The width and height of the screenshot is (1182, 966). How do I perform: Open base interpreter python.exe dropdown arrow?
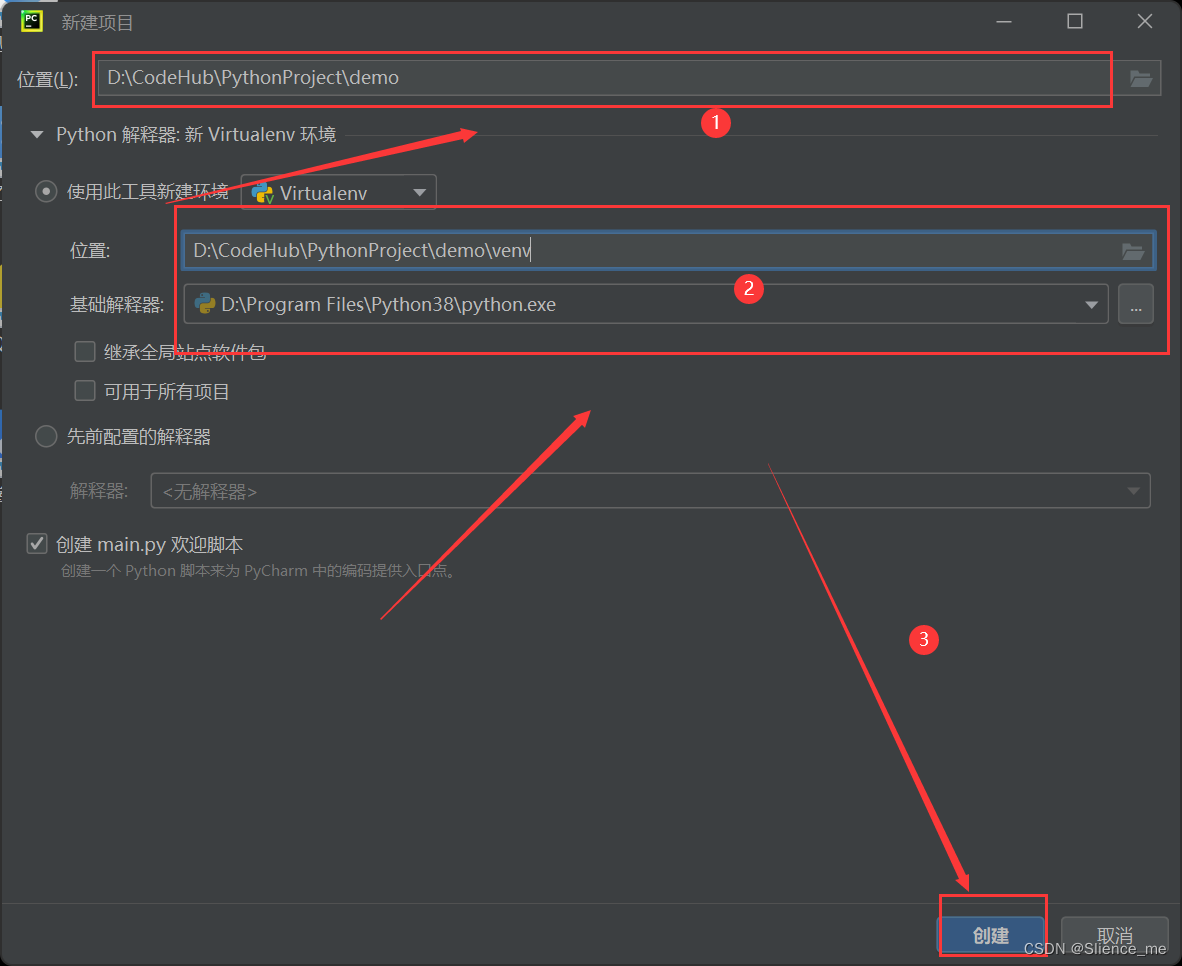tap(1091, 305)
